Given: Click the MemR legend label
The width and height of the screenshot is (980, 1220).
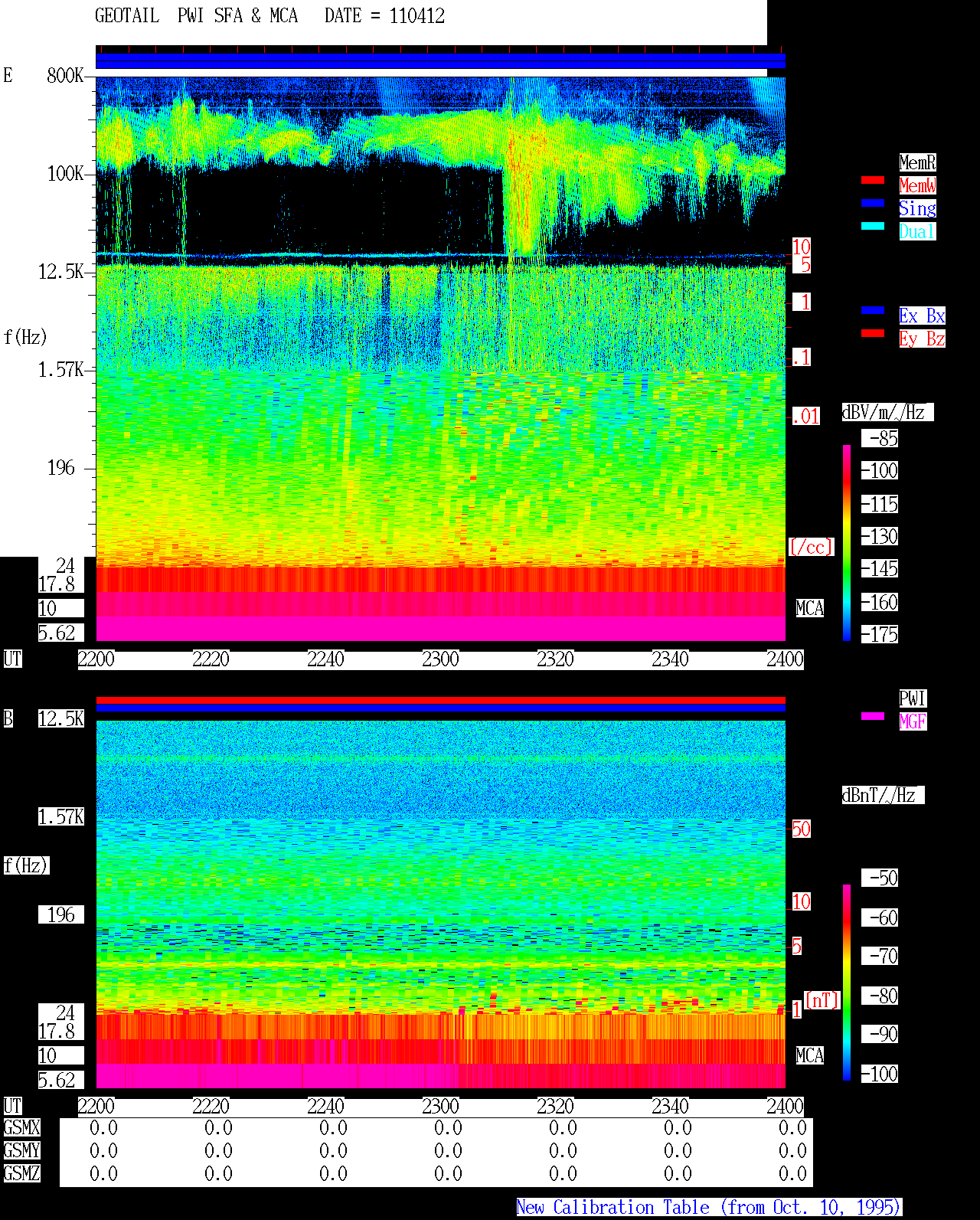Looking at the screenshot, I should [917, 162].
